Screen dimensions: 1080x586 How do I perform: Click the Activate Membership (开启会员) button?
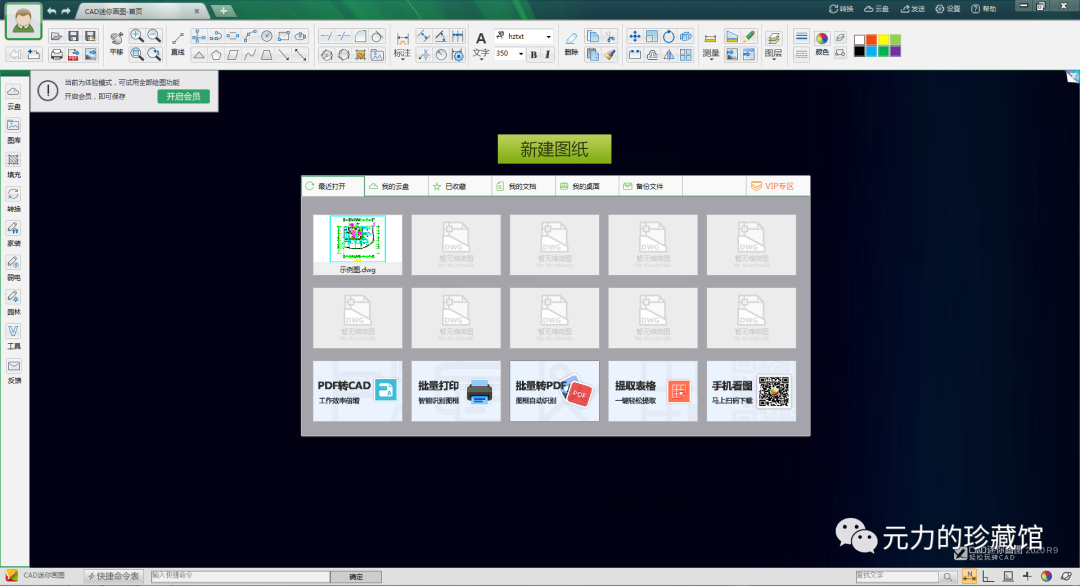[x=183, y=96]
